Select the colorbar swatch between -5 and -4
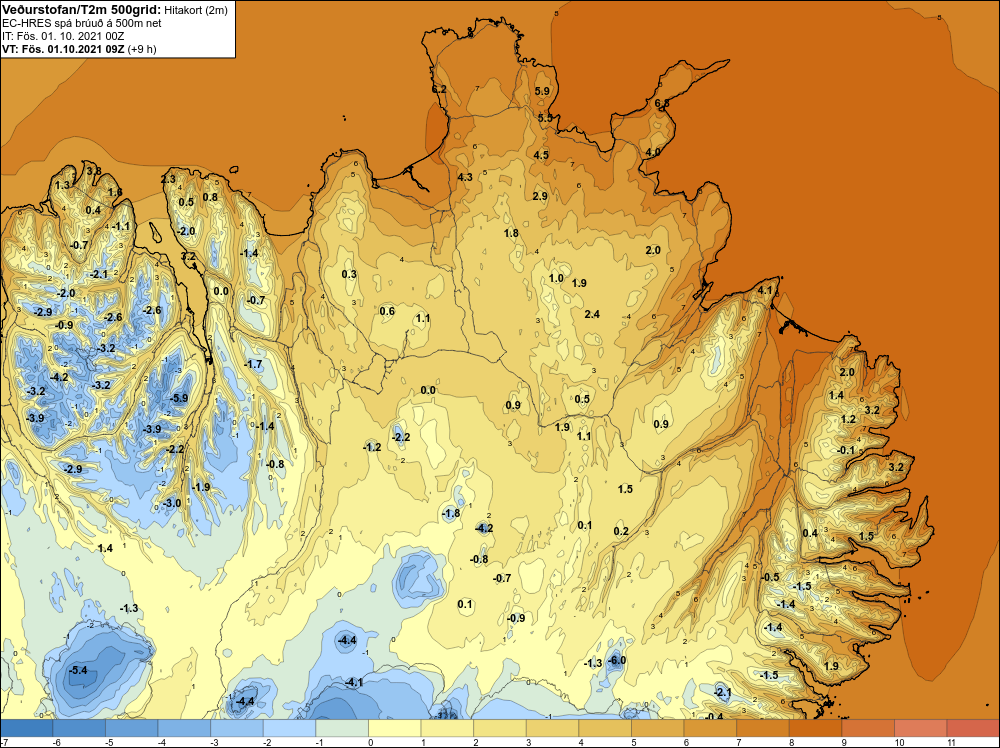 (x=131, y=728)
